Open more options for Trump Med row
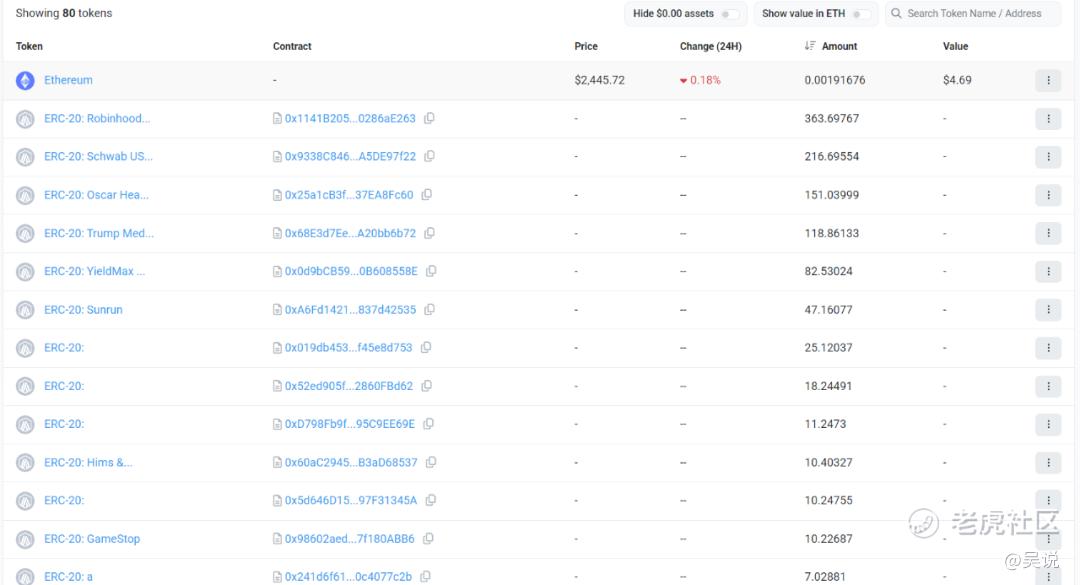Viewport: 1080px width, 585px height. pos(1048,234)
